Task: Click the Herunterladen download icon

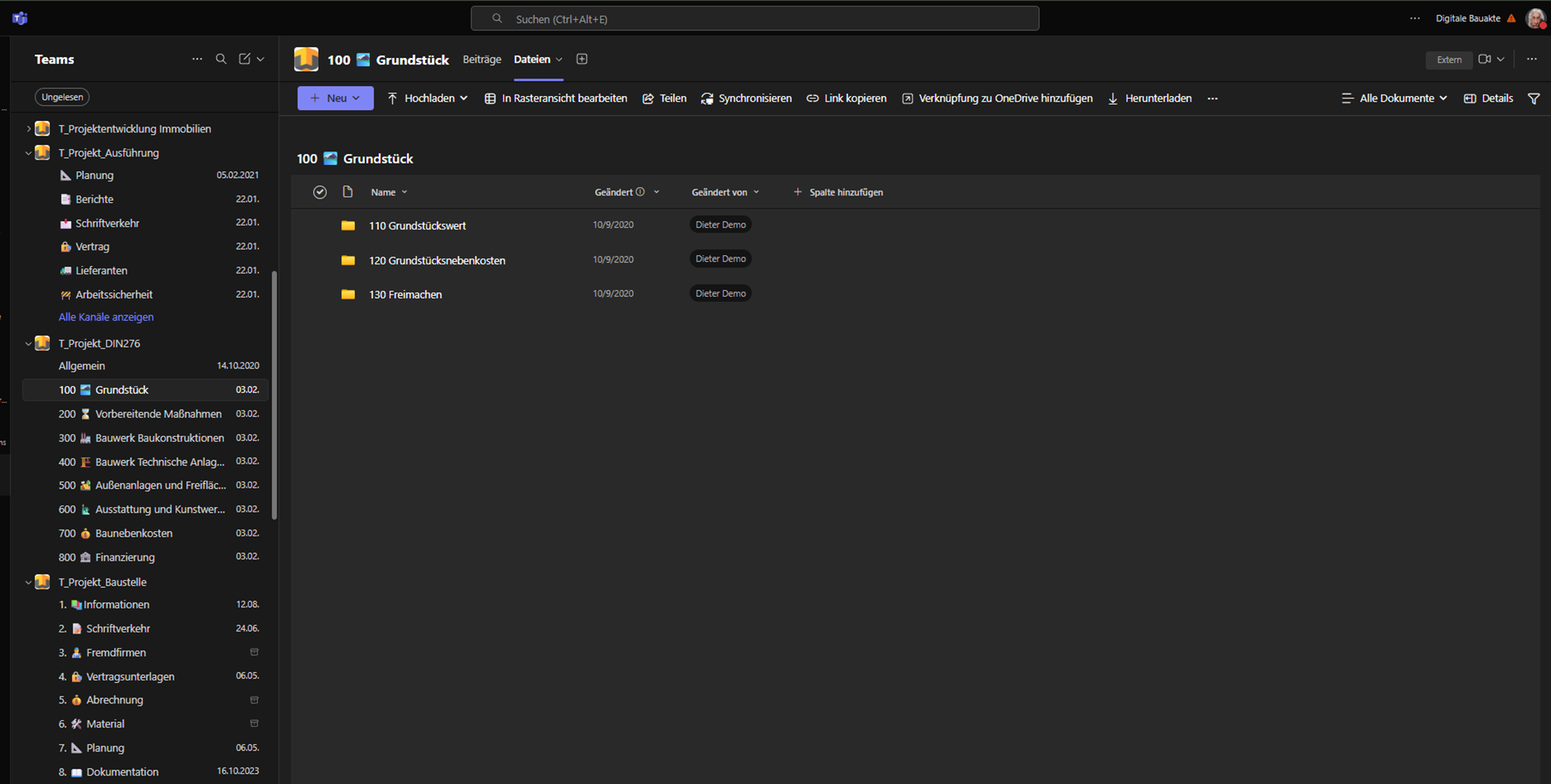Action: point(1113,98)
